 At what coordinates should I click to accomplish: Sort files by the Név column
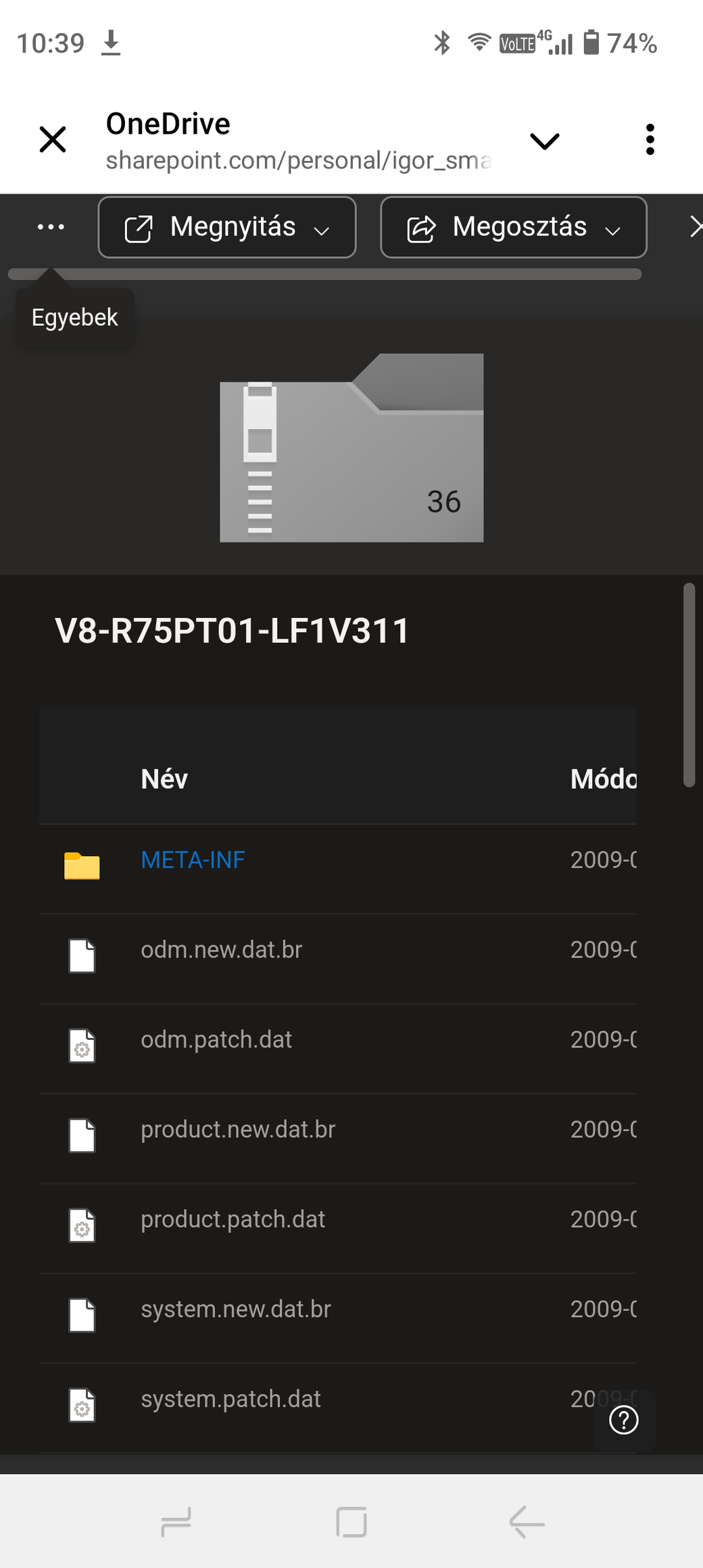pos(164,779)
